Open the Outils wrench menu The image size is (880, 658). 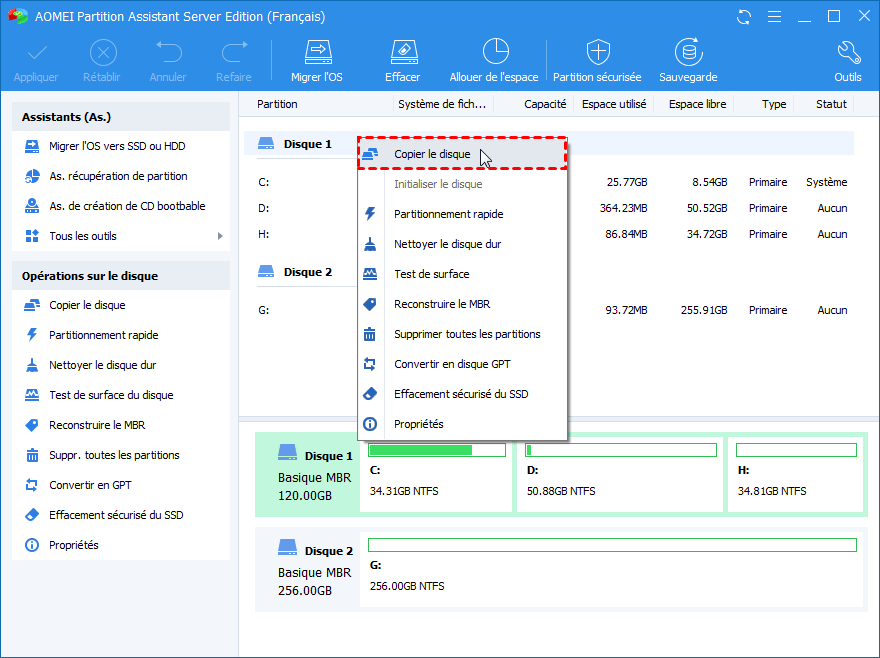click(x=847, y=61)
